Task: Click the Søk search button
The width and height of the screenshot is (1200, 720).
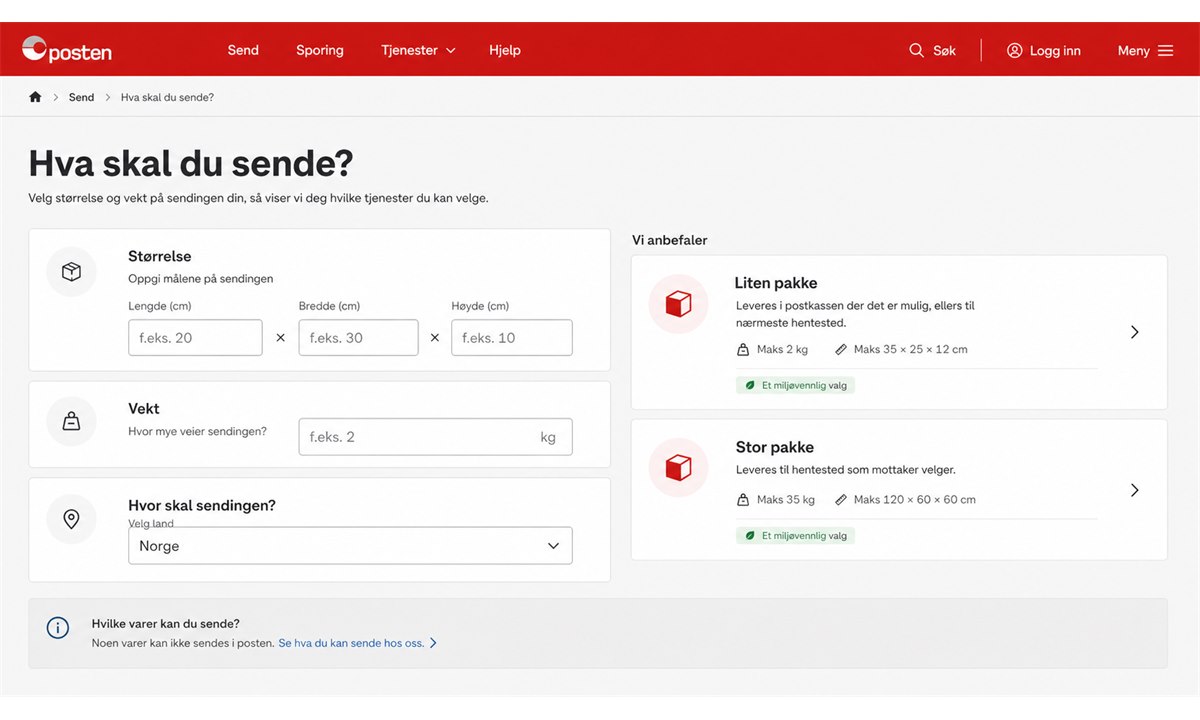Action: click(932, 50)
